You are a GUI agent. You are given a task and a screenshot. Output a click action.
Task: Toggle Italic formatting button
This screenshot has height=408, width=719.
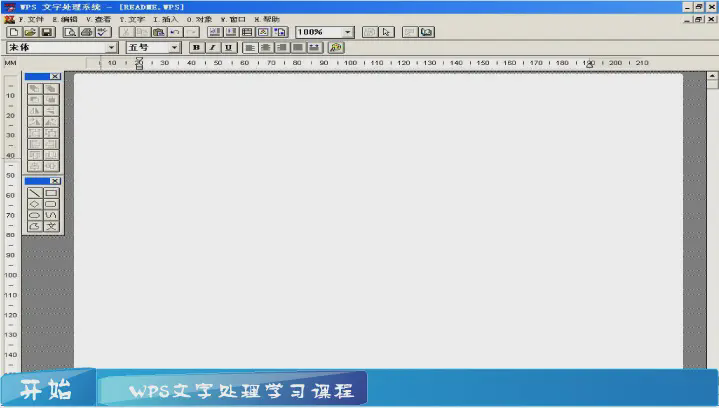(212, 47)
